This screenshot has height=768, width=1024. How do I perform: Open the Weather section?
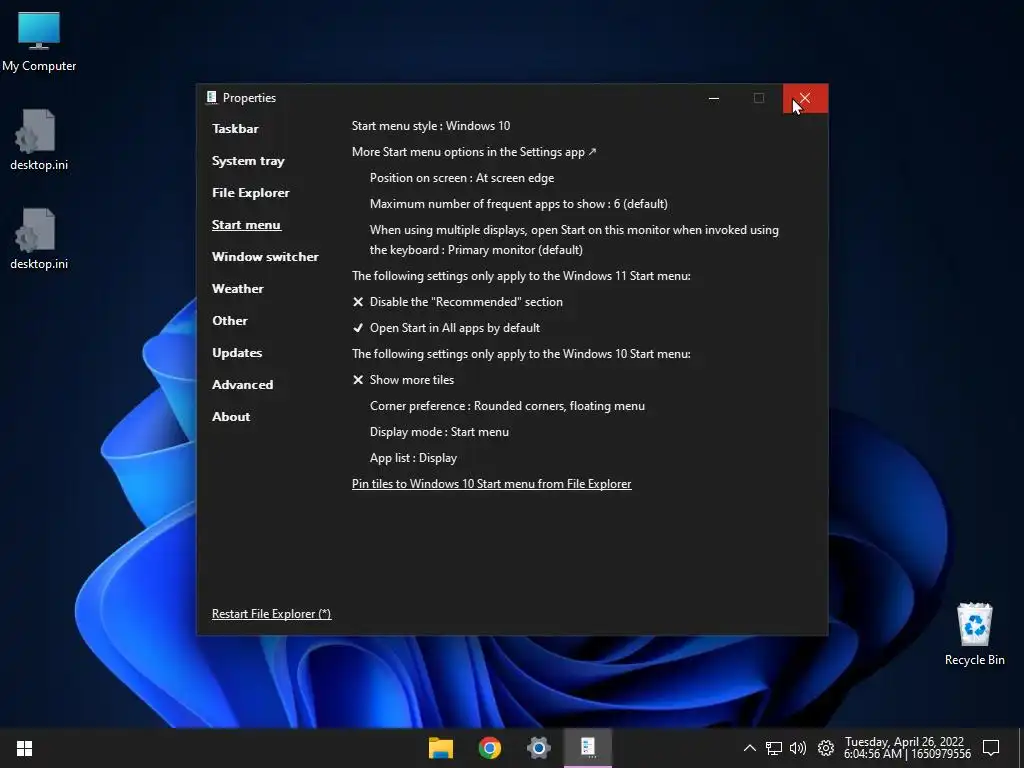238,289
